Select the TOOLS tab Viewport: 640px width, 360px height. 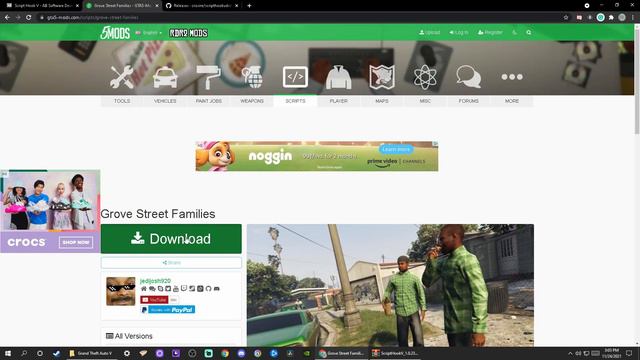coord(122,101)
